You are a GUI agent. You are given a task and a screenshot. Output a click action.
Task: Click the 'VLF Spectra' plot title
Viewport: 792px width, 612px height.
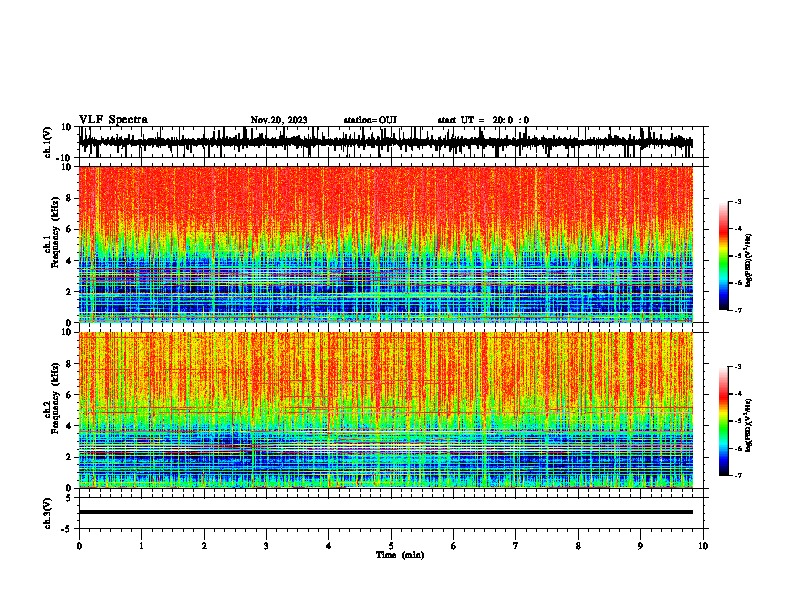tap(113, 120)
